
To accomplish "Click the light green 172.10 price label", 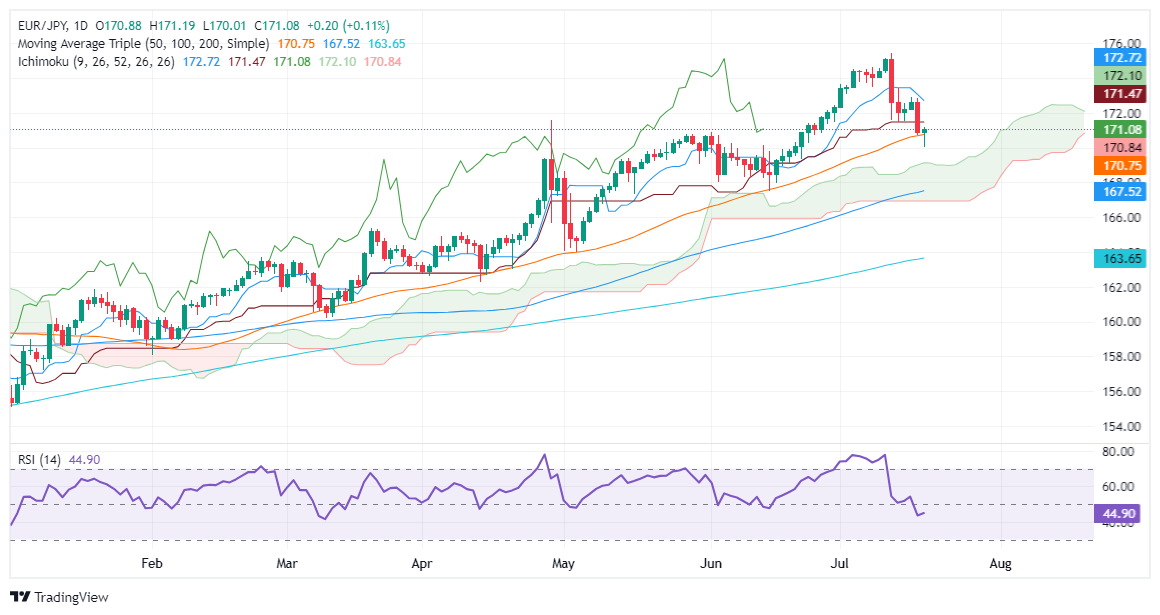I will (1119, 76).
